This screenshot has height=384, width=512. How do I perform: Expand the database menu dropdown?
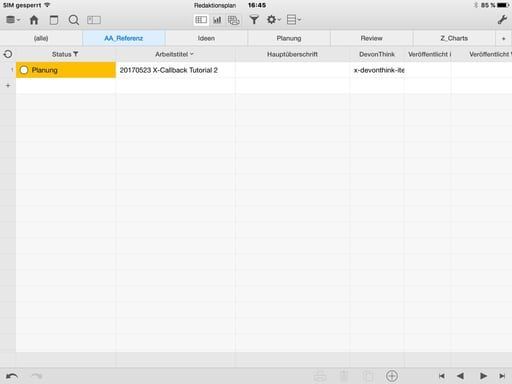(x=13, y=20)
